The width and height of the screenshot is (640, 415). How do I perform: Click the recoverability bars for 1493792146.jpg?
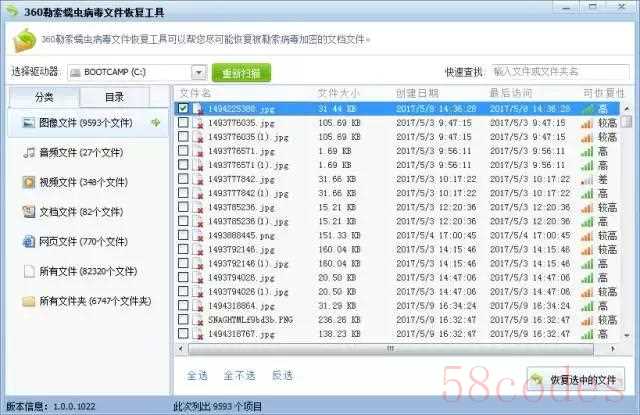click(x=587, y=250)
